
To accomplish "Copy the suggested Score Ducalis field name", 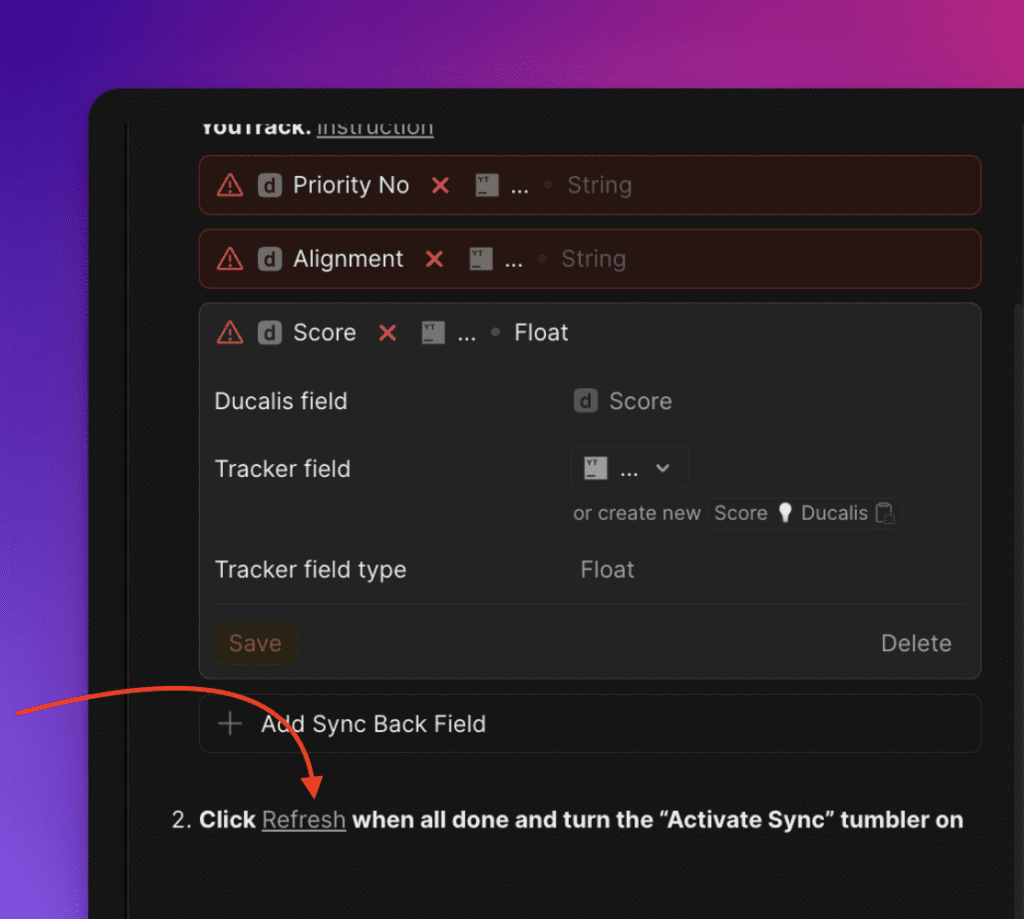I will 885,513.
